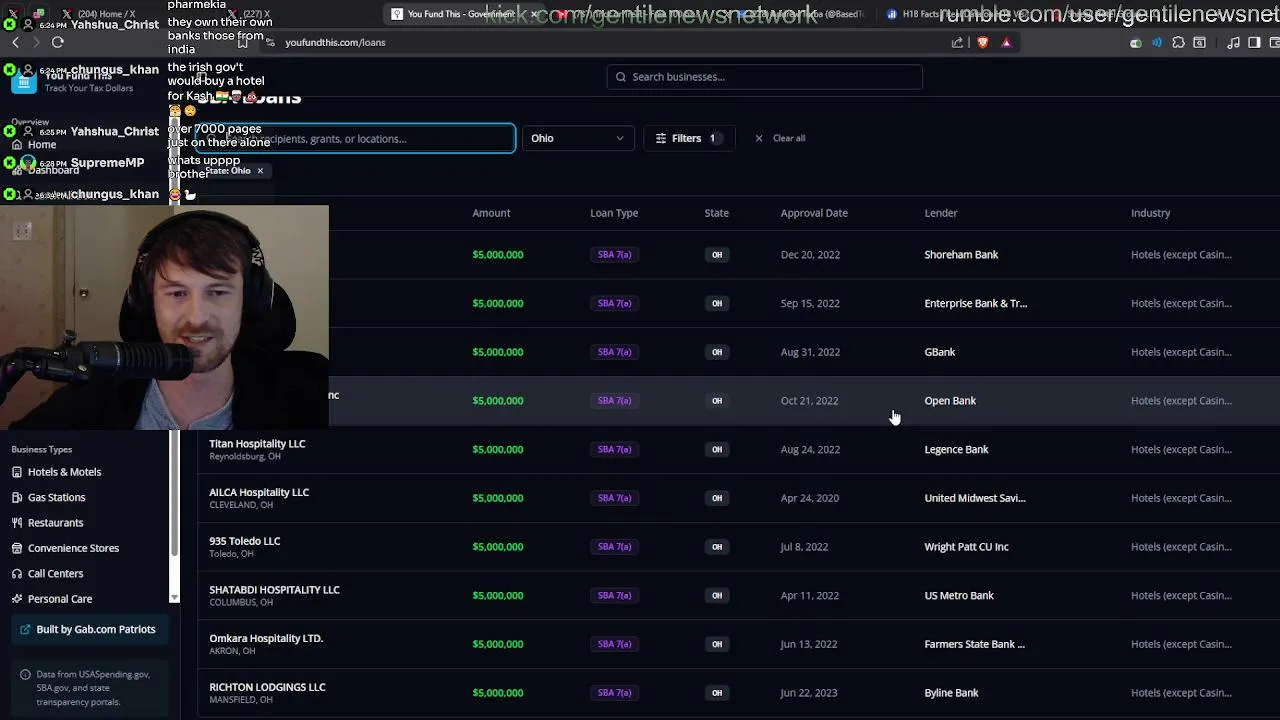The height and width of the screenshot is (720, 1280).
Task: Click the green toggle extension icon in toolbar
Action: tap(1136, 43)
